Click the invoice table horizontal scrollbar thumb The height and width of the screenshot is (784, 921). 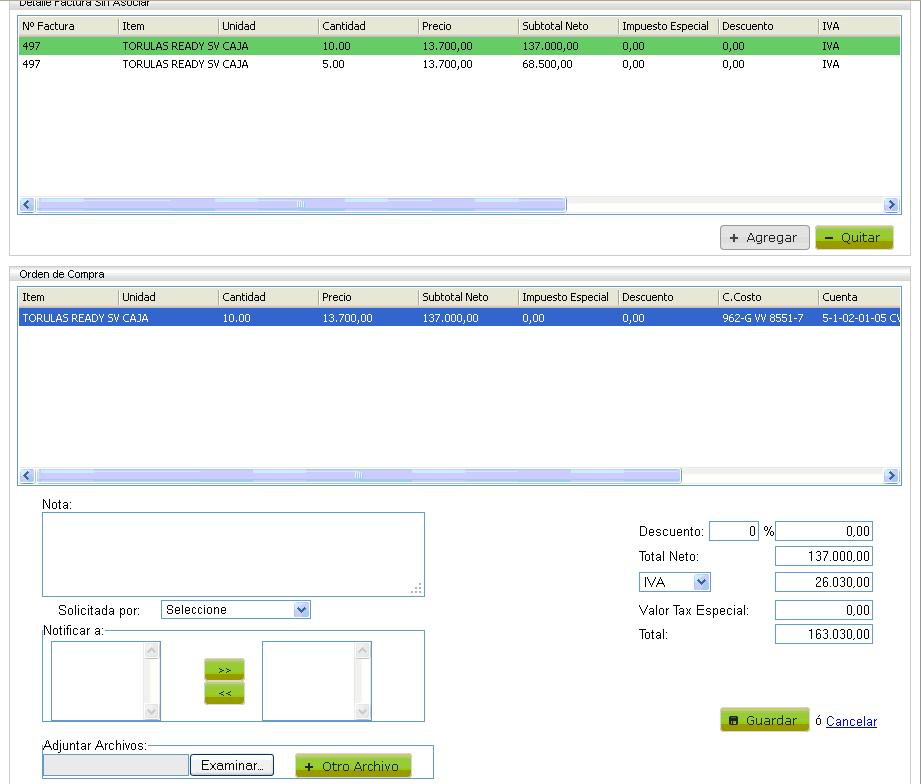(x=301, y=204)
